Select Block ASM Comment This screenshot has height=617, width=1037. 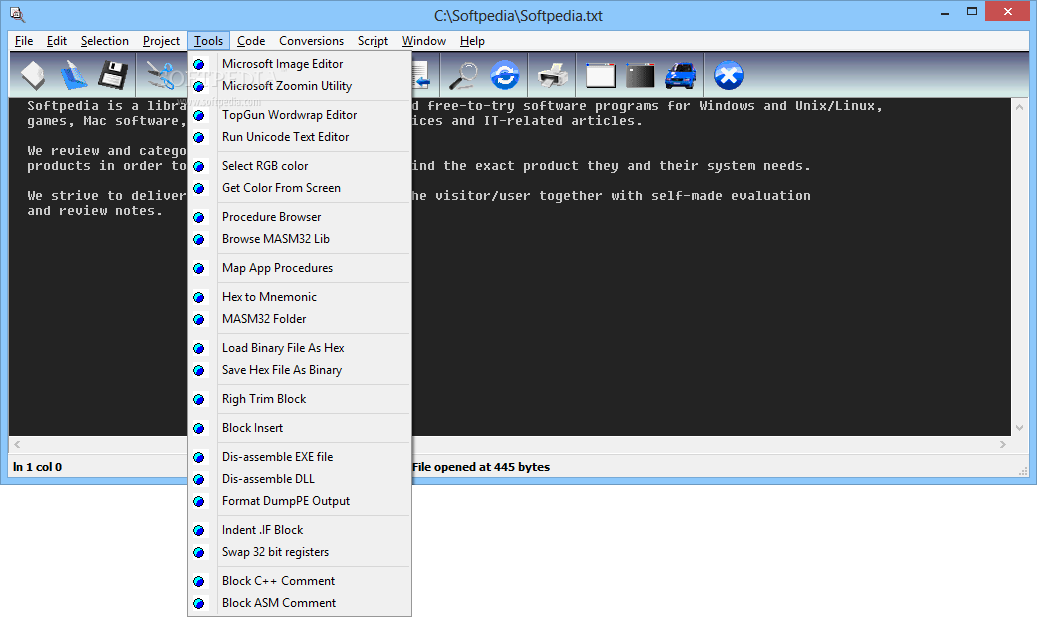point(299,603)
